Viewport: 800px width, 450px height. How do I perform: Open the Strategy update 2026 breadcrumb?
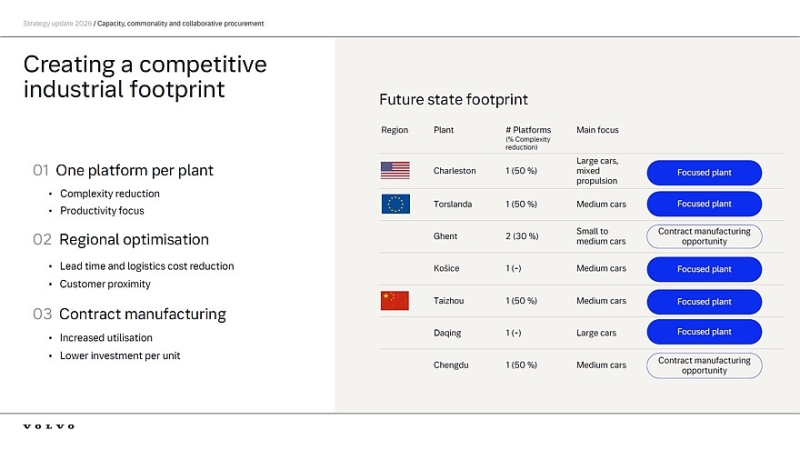point(58,23)
